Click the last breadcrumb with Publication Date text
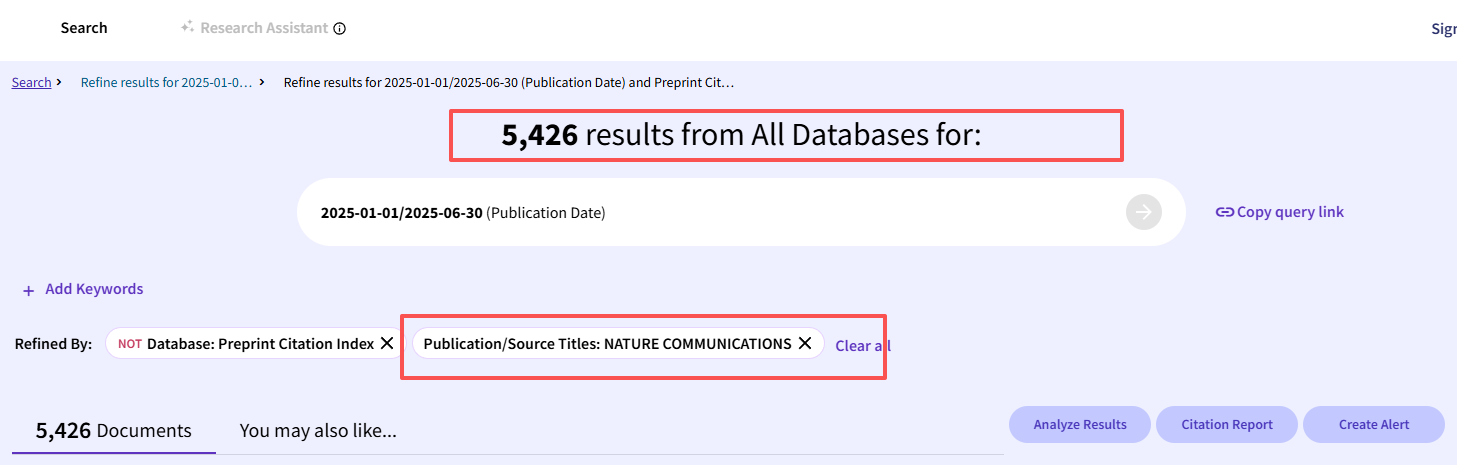Viewport: 1457px width, 465px height. pos(508,82)
